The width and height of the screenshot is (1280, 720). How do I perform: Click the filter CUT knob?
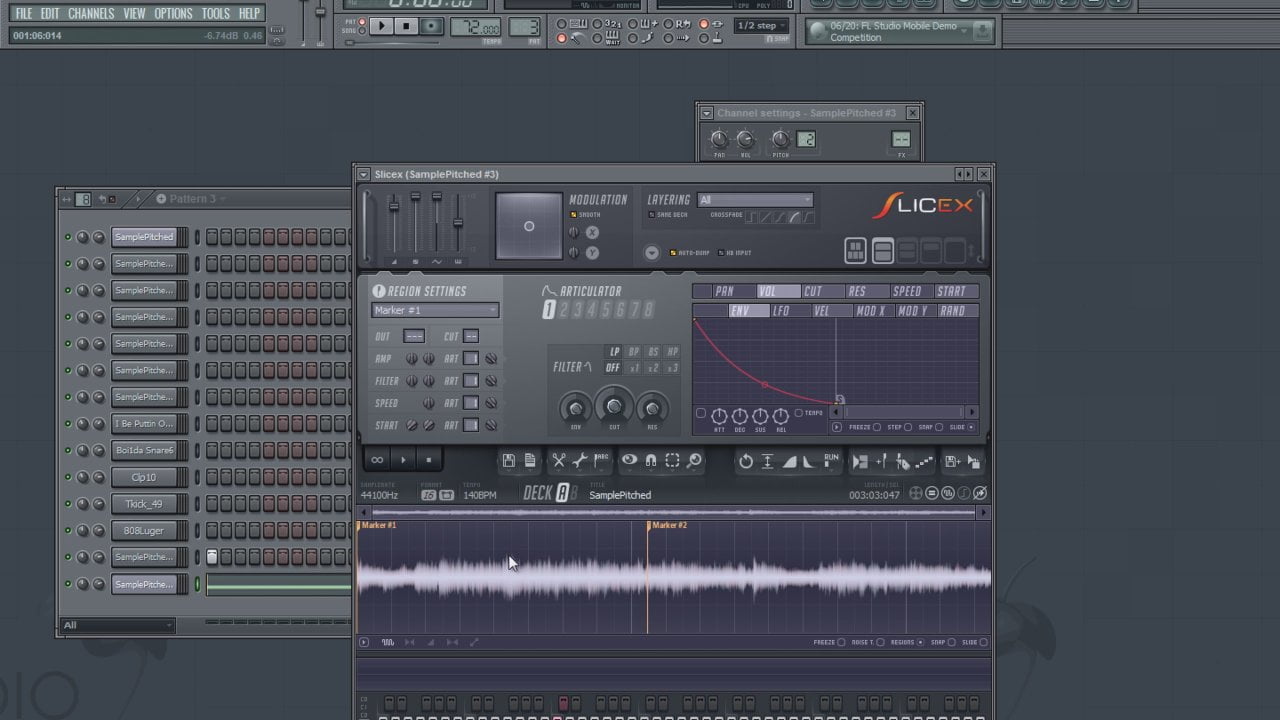(x=614, y=407)
